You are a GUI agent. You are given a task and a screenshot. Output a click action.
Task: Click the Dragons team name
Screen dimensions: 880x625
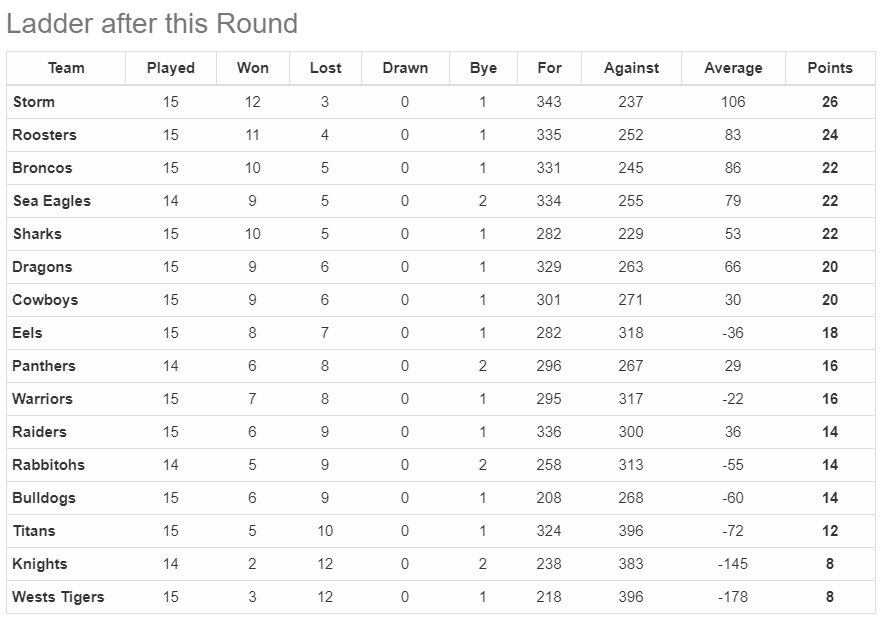42,266
